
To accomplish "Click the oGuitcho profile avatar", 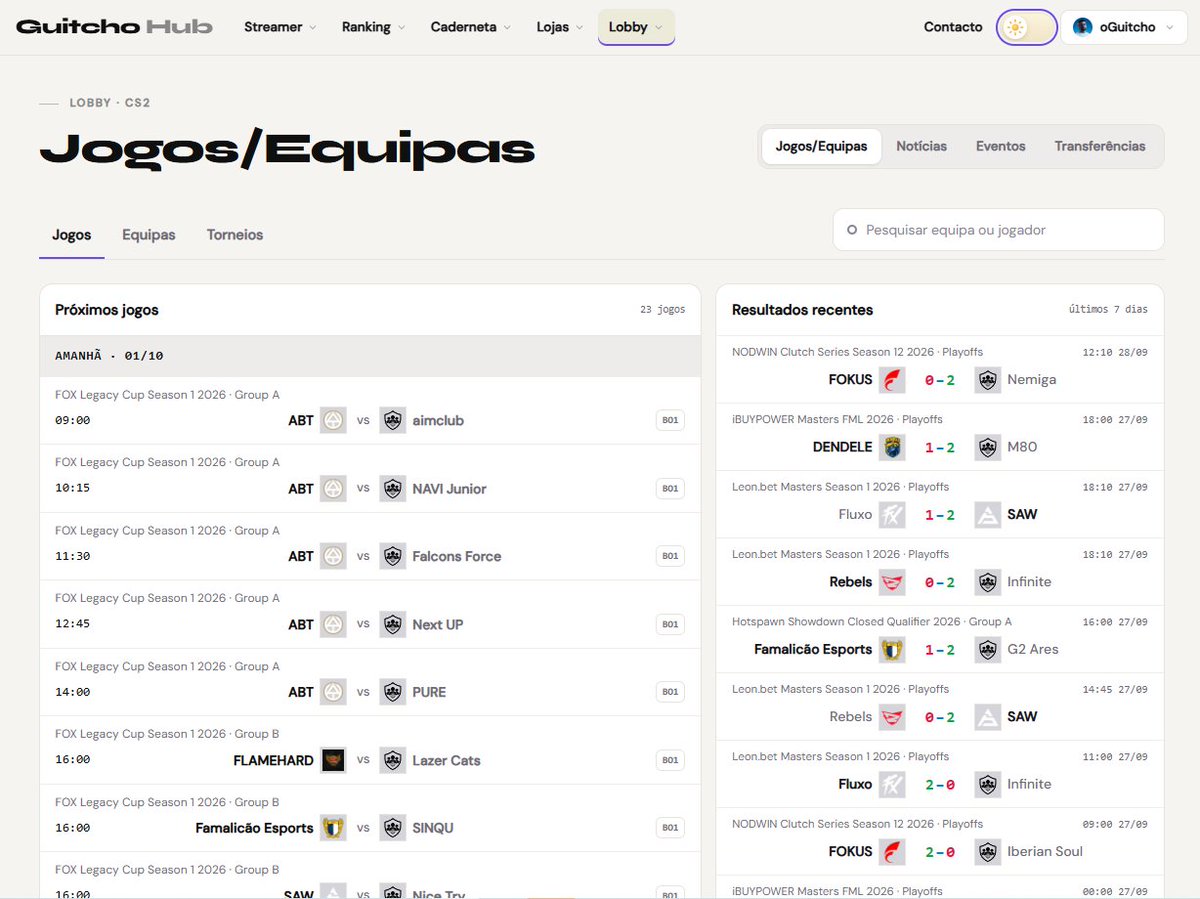I will pos(1082,27).
